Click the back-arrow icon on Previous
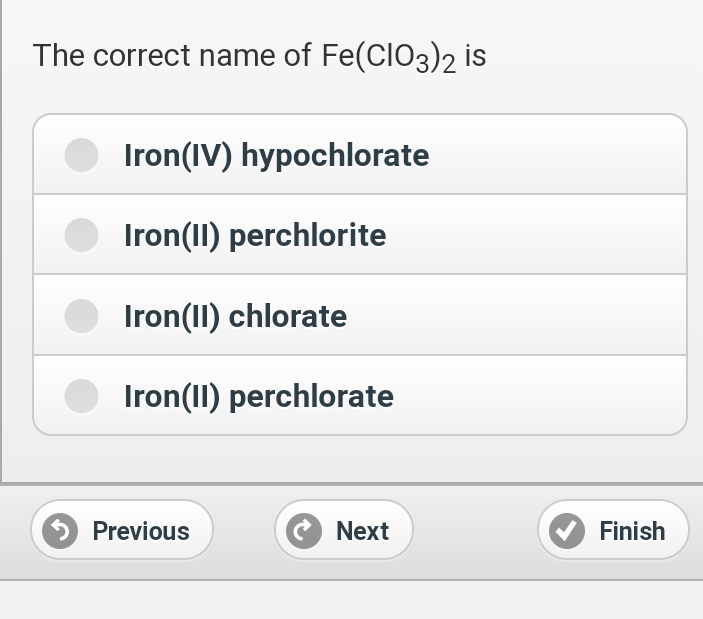703x619 pixels. point(62,530)
